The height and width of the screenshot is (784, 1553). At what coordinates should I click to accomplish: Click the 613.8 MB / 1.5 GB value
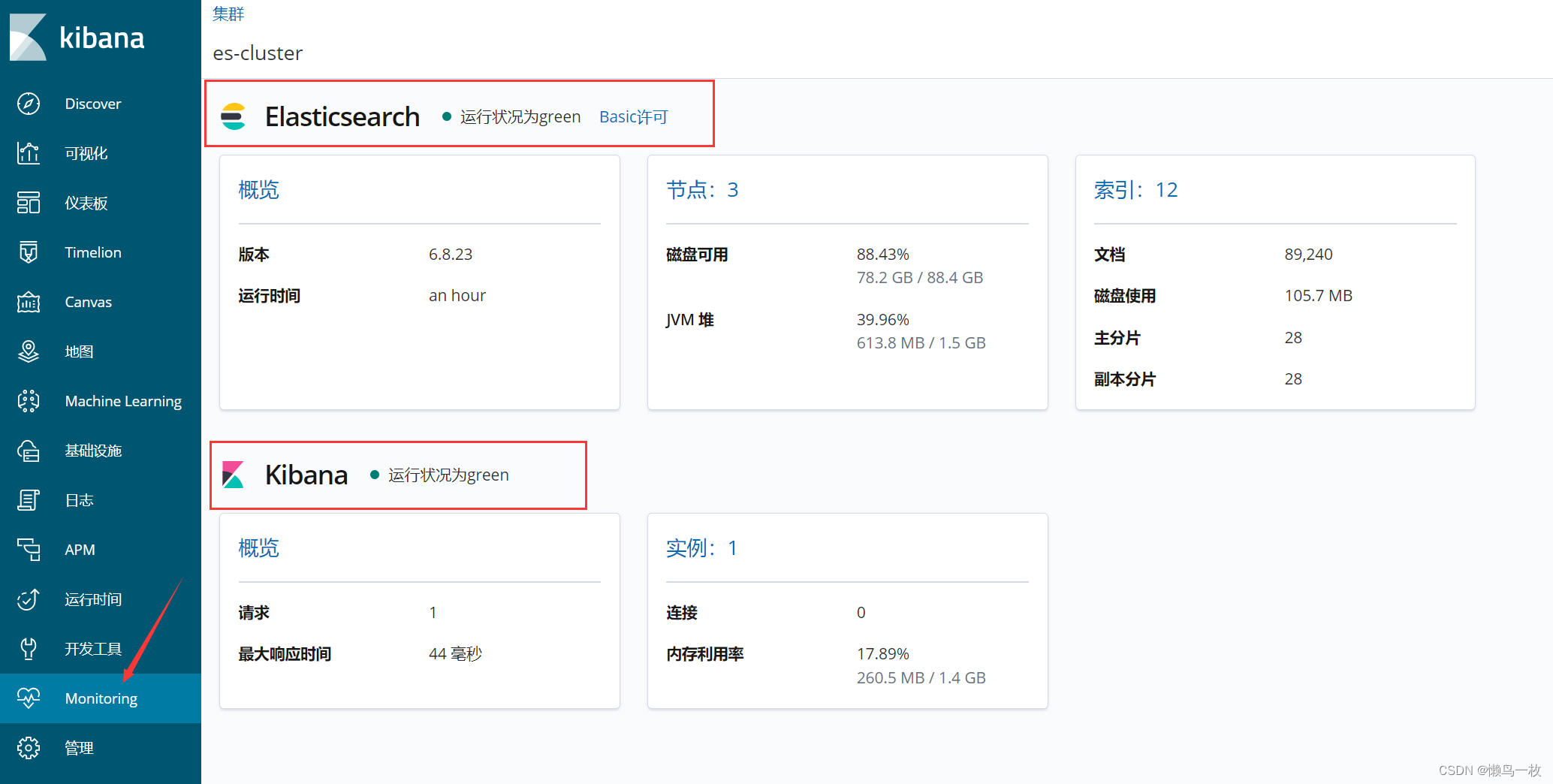tap(921, 342)
